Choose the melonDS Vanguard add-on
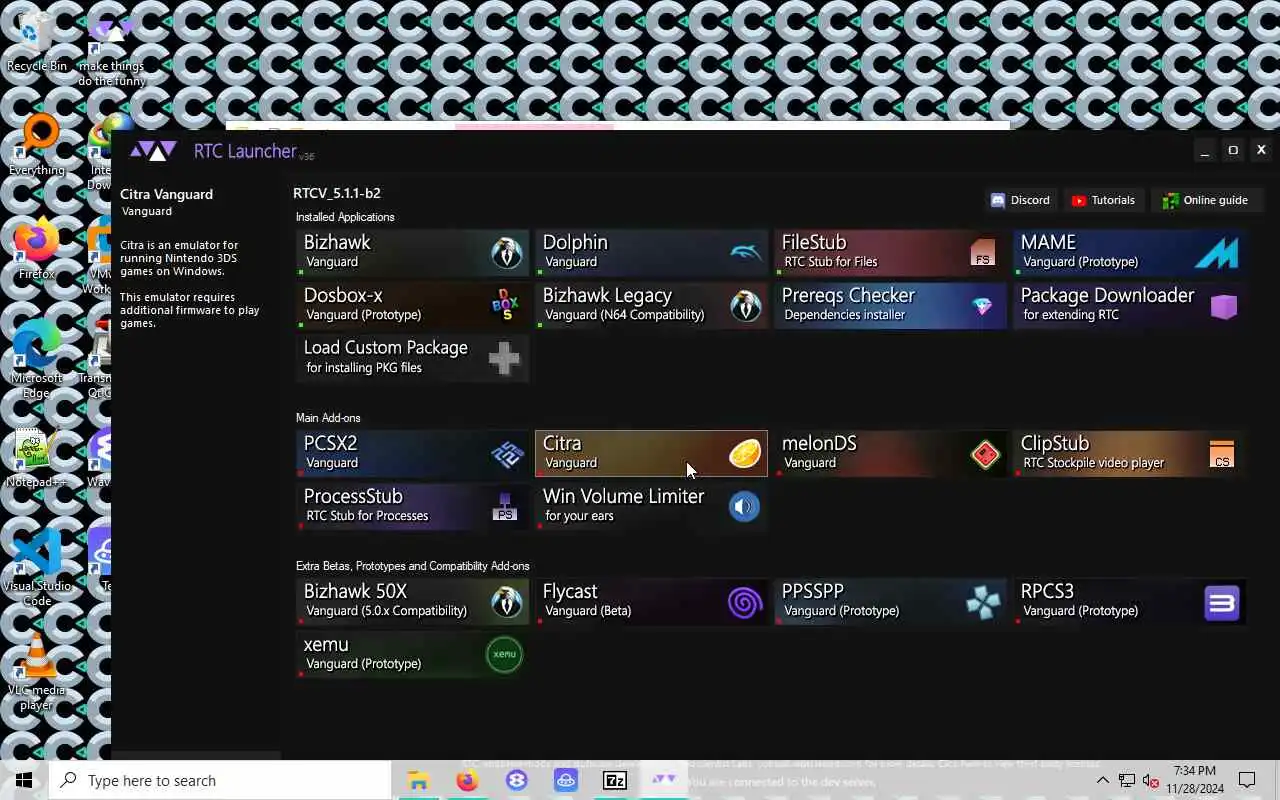The image size is (1280, 800). tap(890, 454)
